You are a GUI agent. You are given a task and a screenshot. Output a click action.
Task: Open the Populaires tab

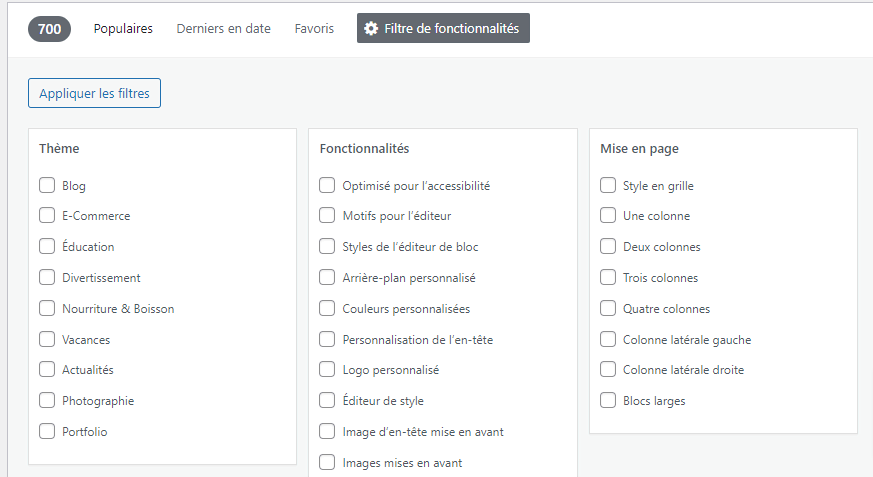(123, 29)
